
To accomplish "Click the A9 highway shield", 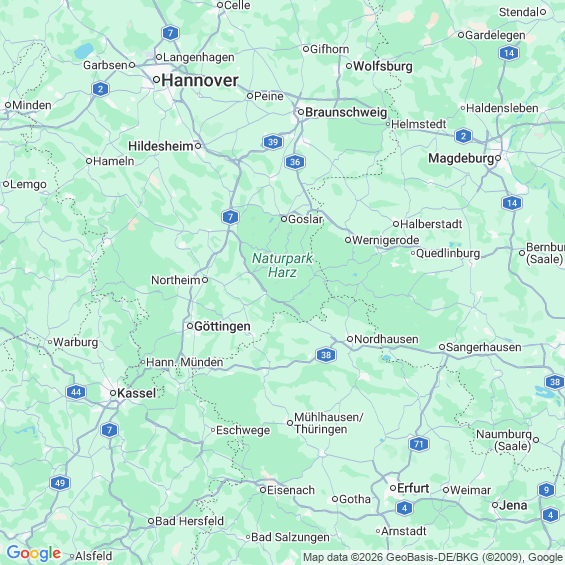I will pos(546,490).
